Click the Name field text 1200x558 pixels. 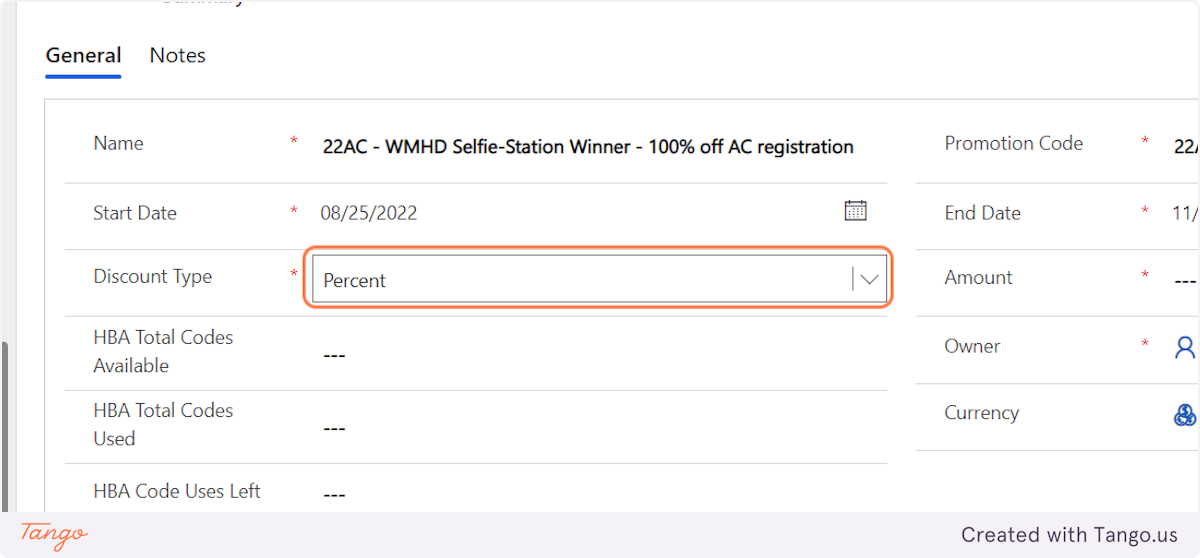588,147
